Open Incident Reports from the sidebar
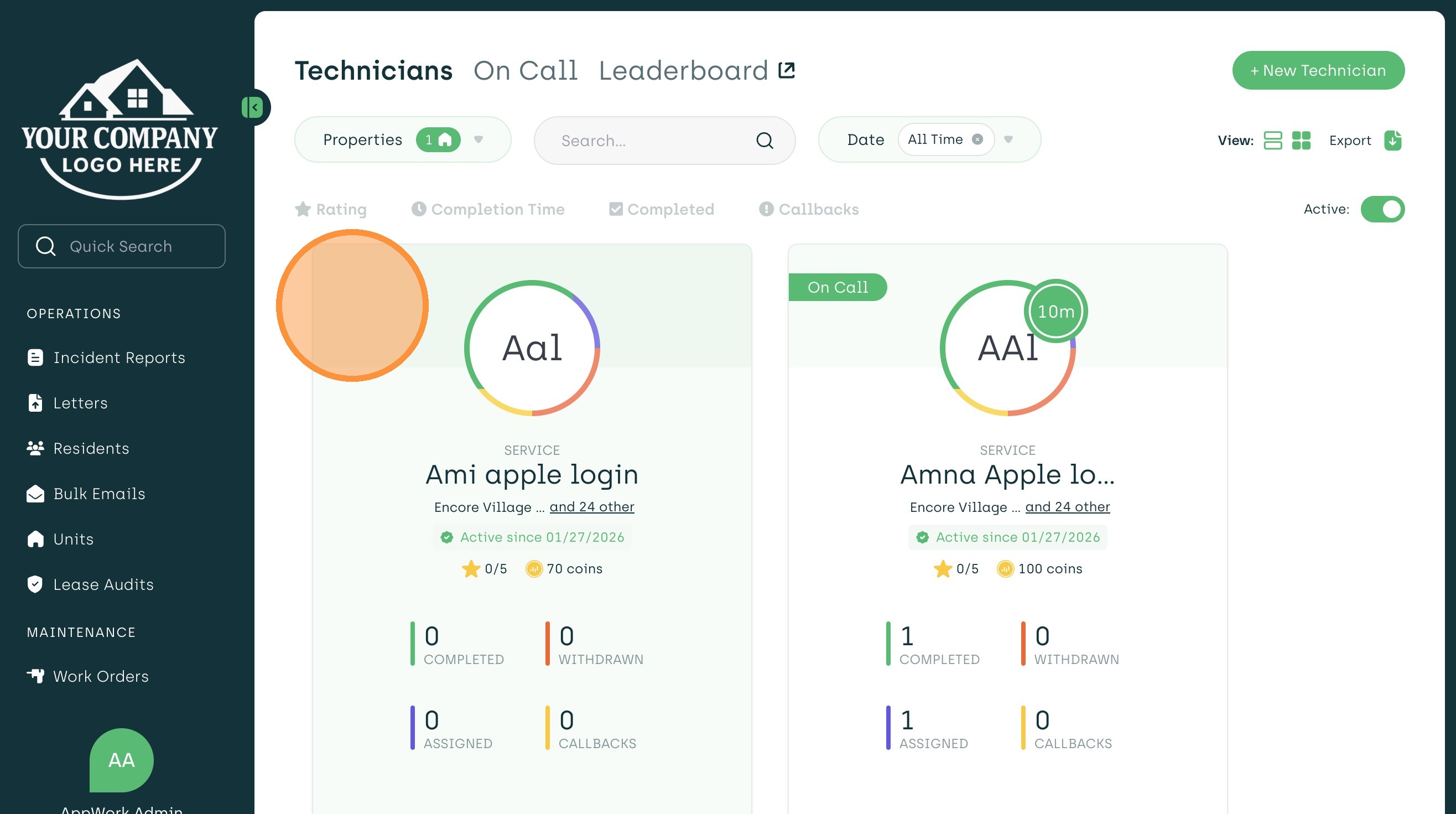The width and height of the screenshot is (1456, 814). tap(119, 358)
